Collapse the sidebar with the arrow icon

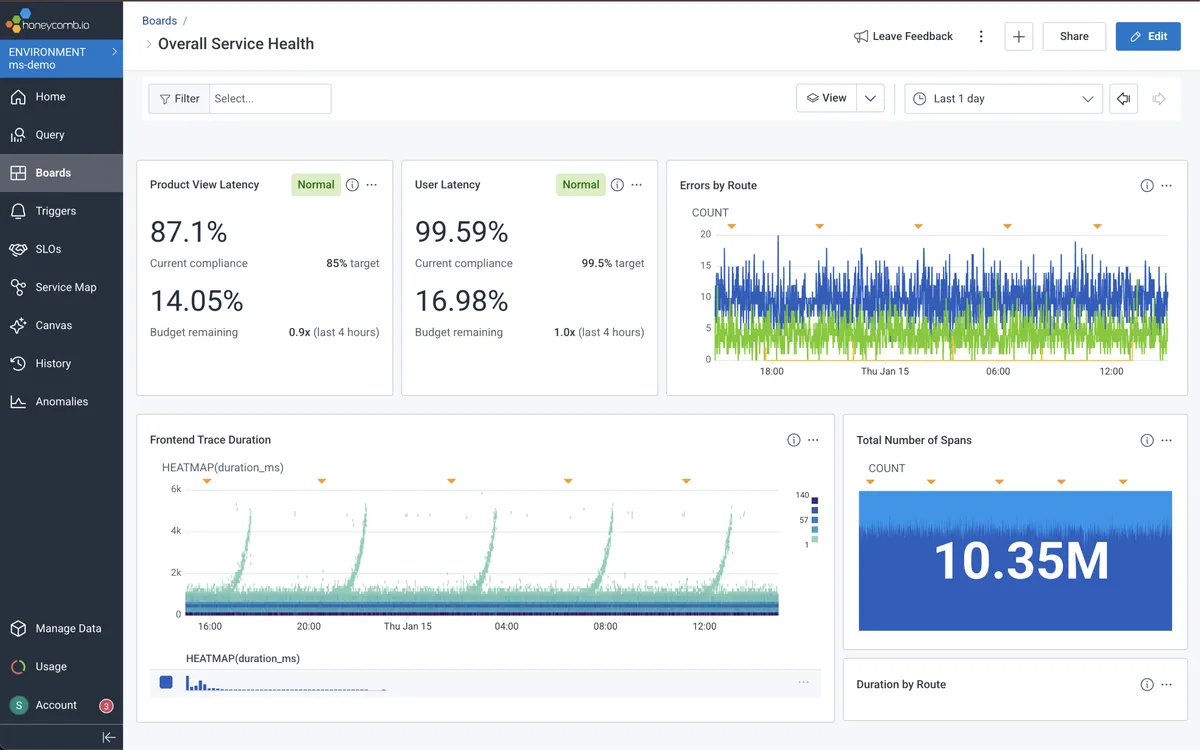109,737
